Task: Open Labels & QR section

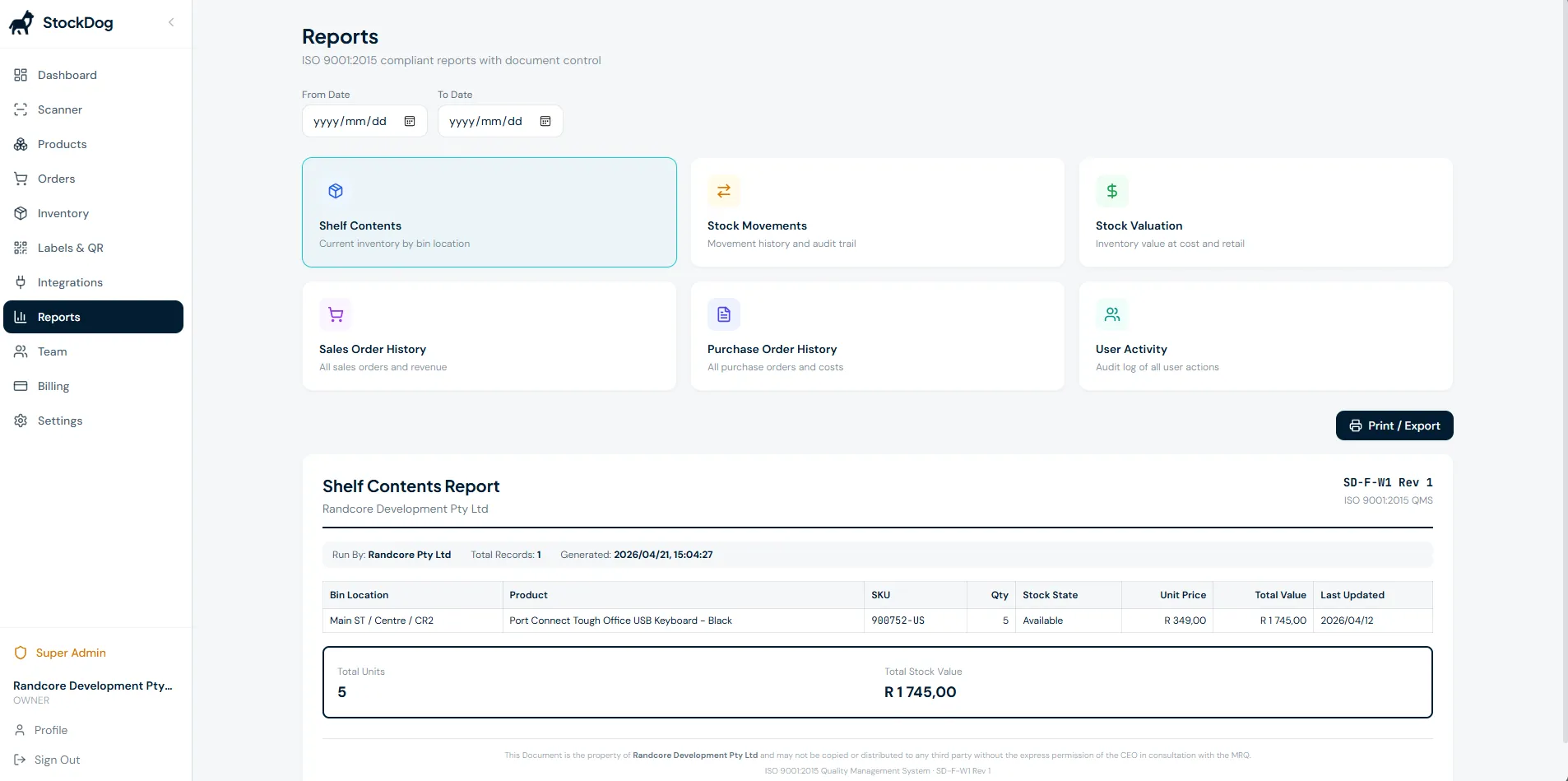Action: click(93, 248)
